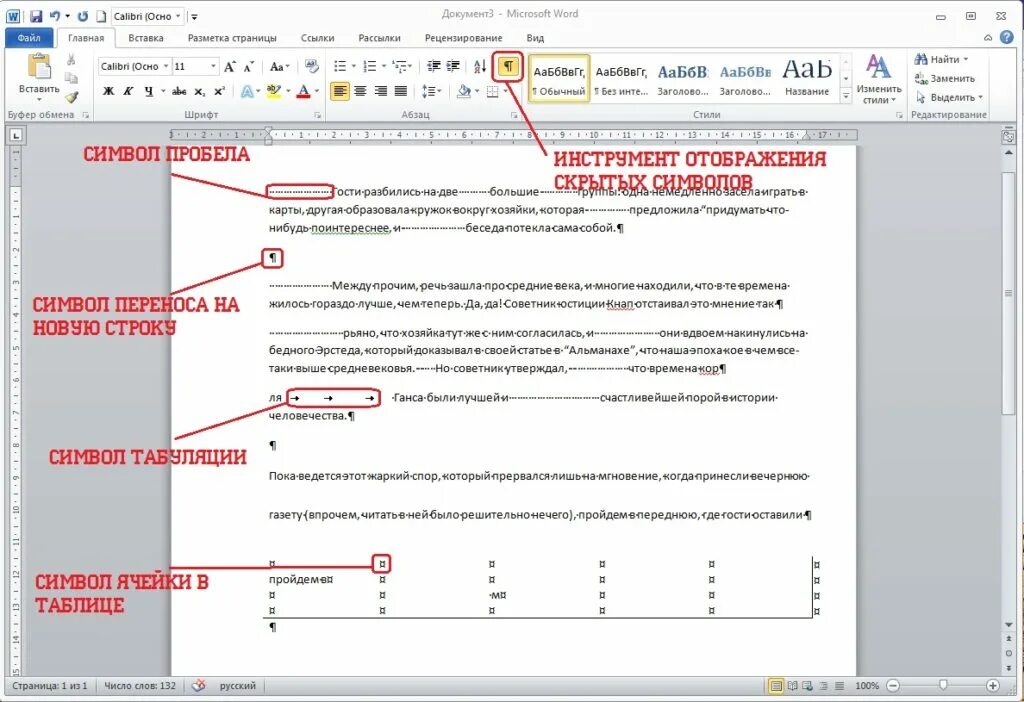Apply the yellow text highlight color
The height and width of the screenshot is (702, 1024).
(273, 91)
